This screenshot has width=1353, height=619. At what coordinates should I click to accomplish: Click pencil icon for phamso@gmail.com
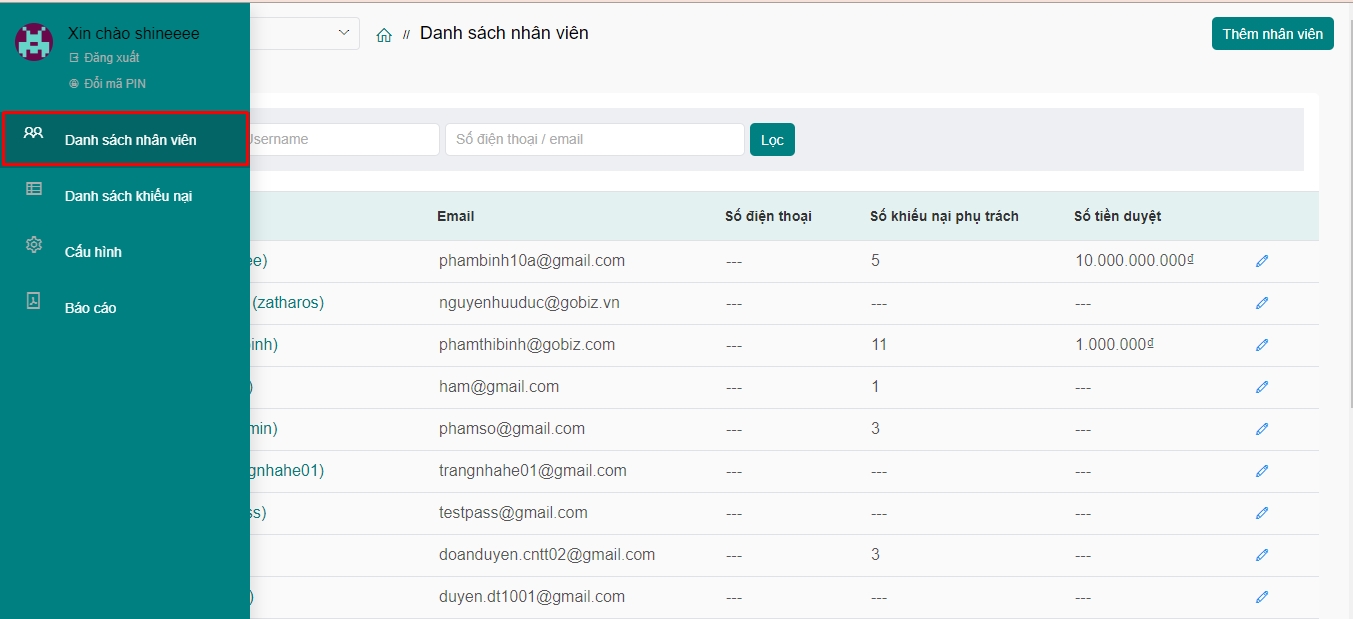point(1262,429)
